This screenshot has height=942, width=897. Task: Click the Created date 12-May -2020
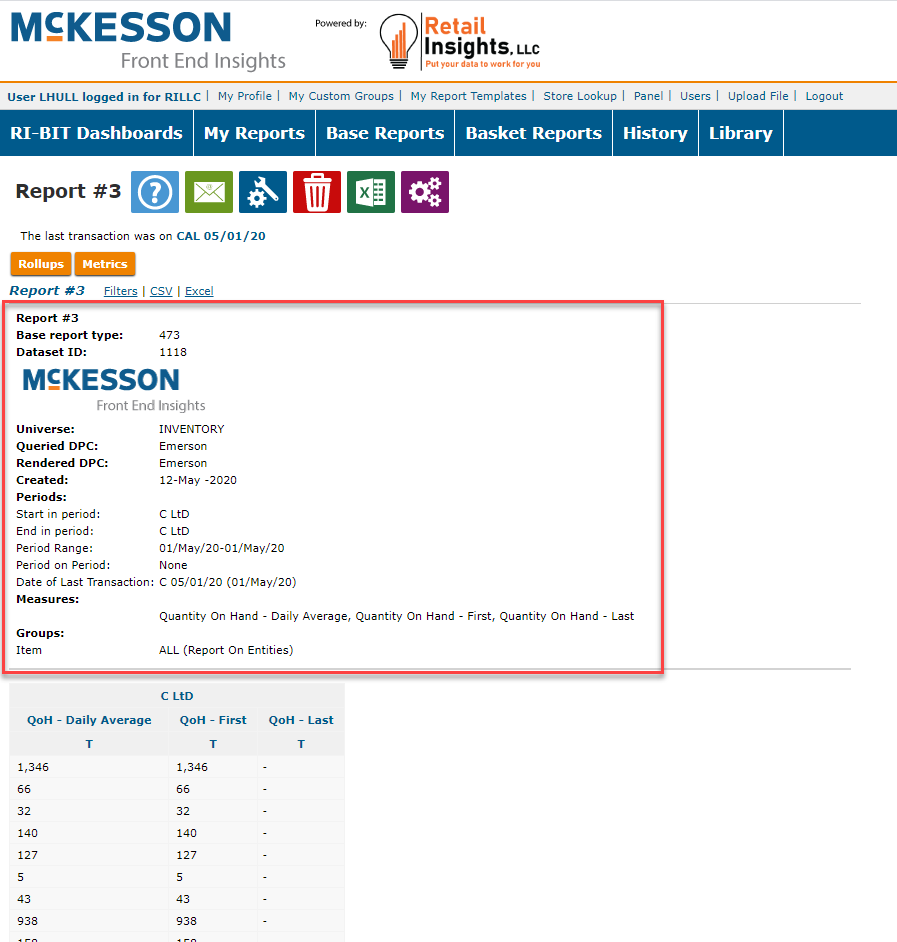coord(198,480)
